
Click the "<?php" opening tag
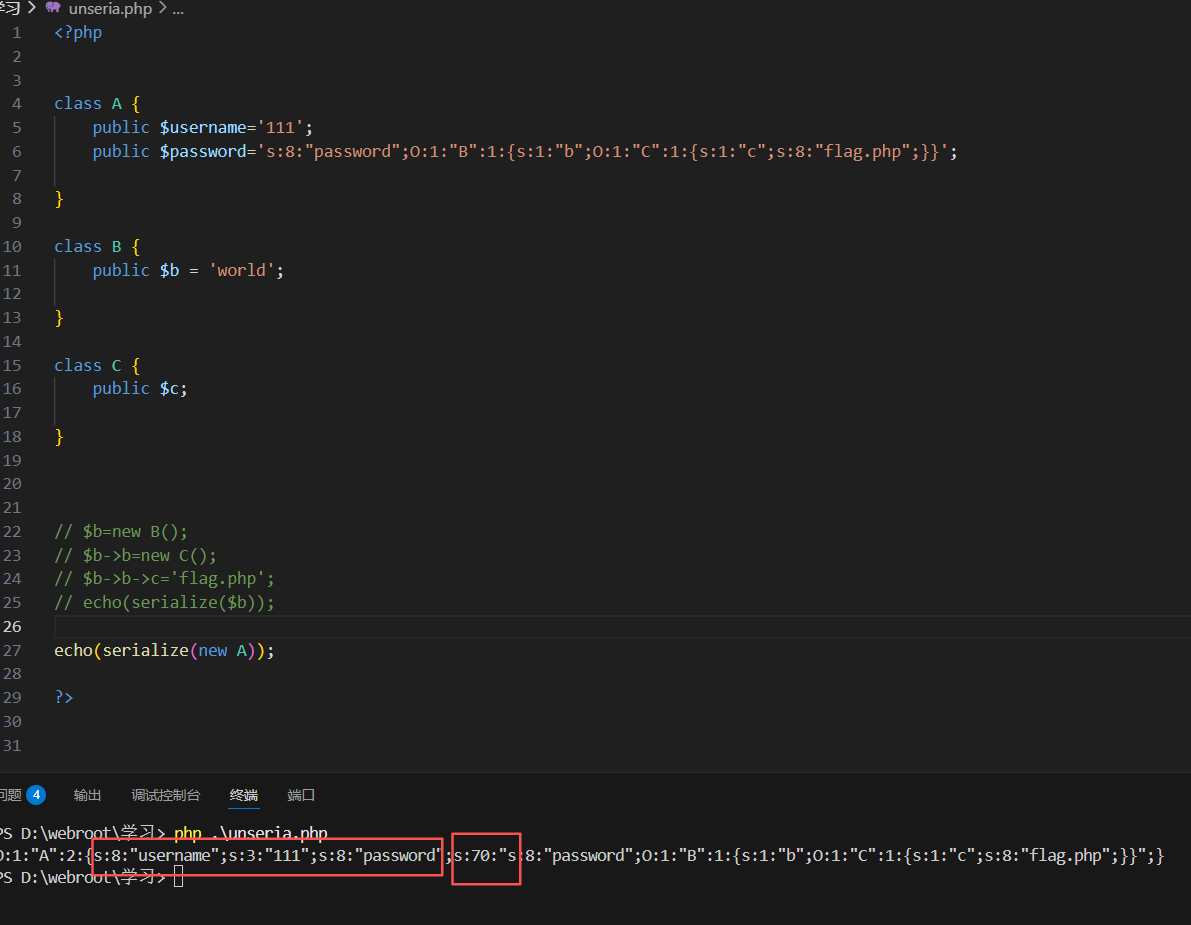[78, 33]
